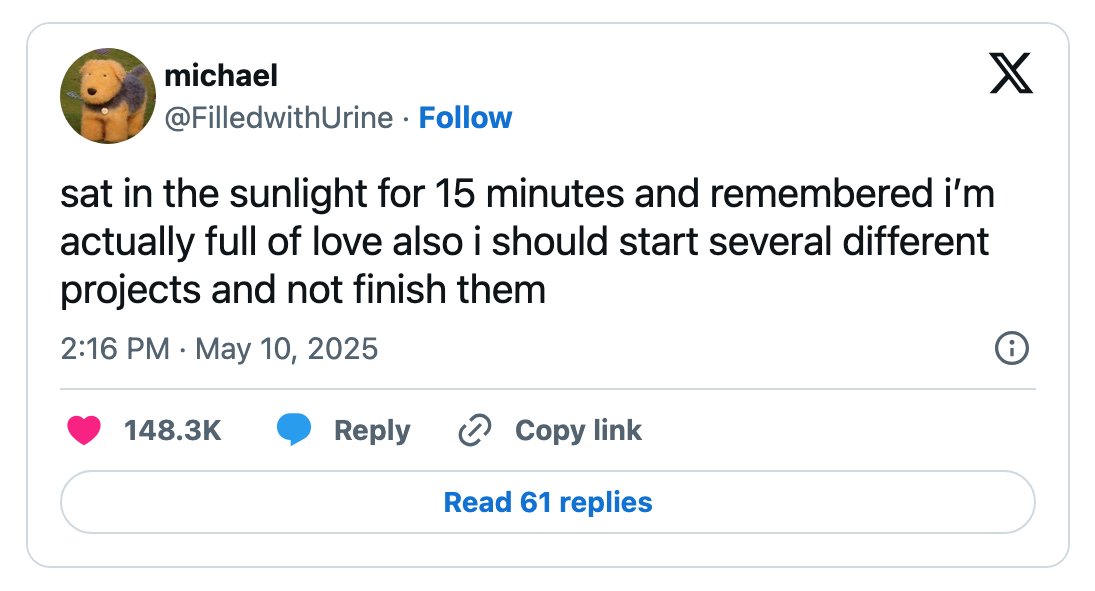This screenshot has height=591, width=1095.
Task: Open the X logo in the corner
Action: 1011,73
